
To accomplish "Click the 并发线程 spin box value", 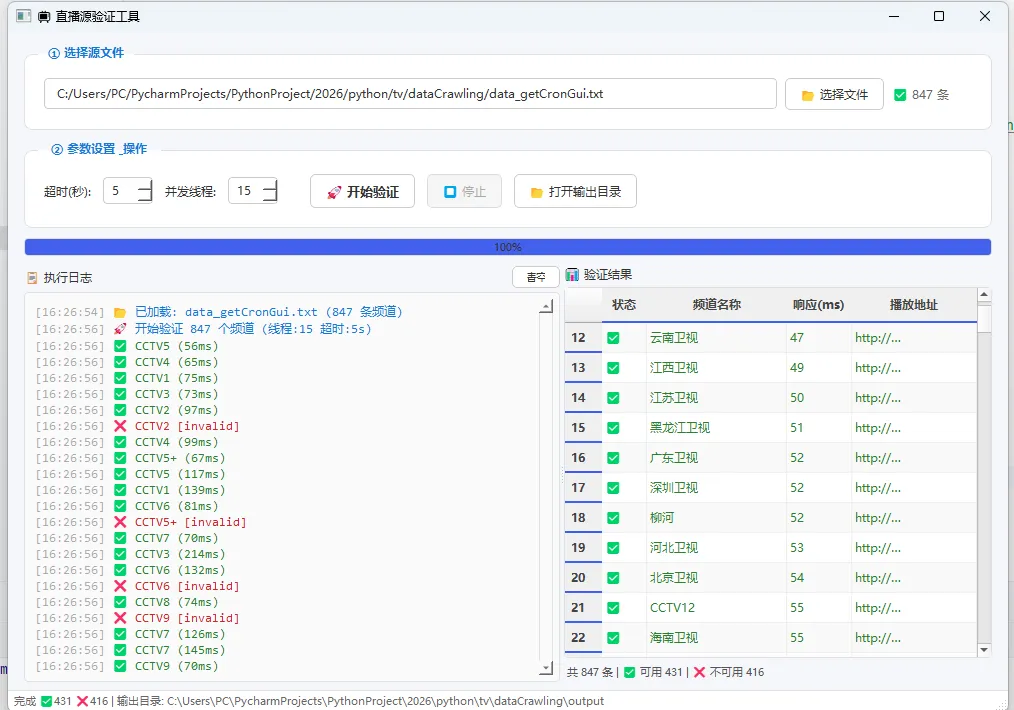I will 244,191.
